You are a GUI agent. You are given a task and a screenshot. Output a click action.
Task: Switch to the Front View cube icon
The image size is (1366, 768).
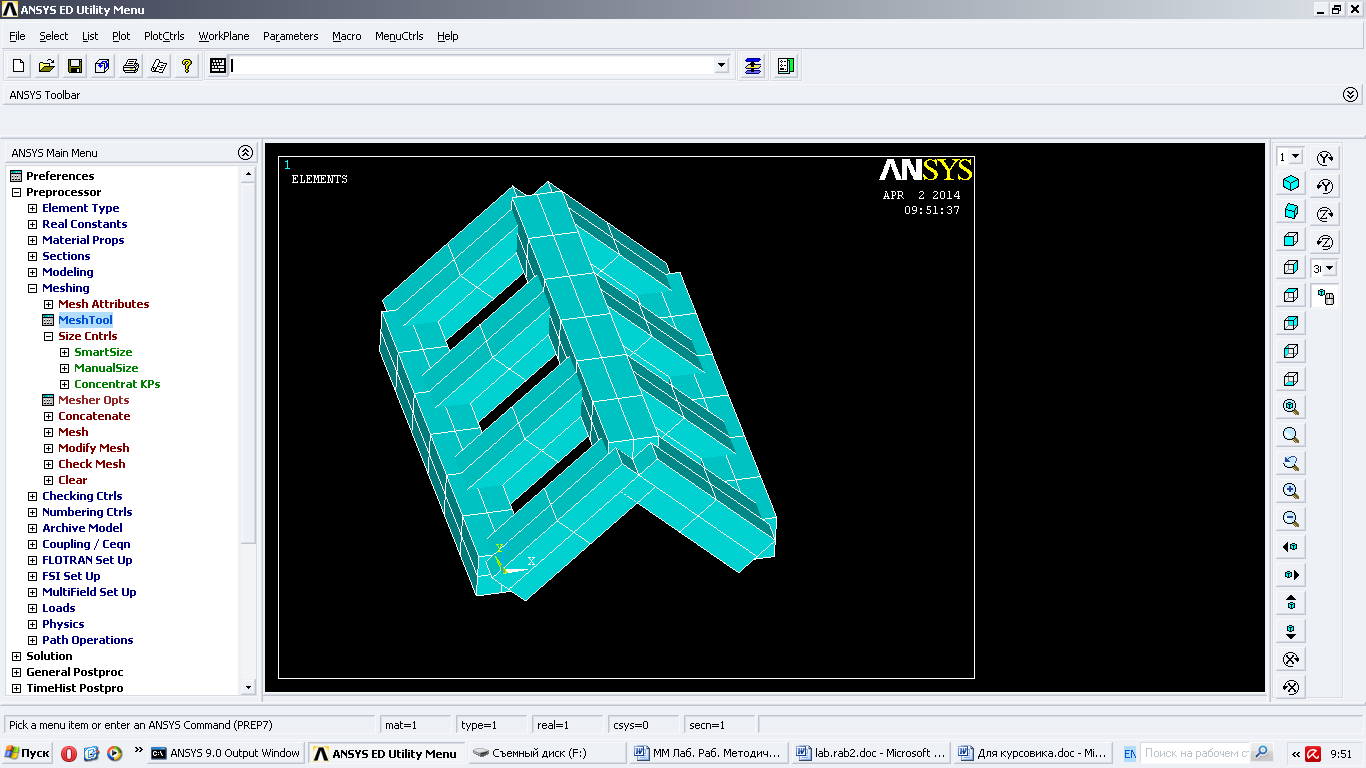click(x=1291, y=240)
